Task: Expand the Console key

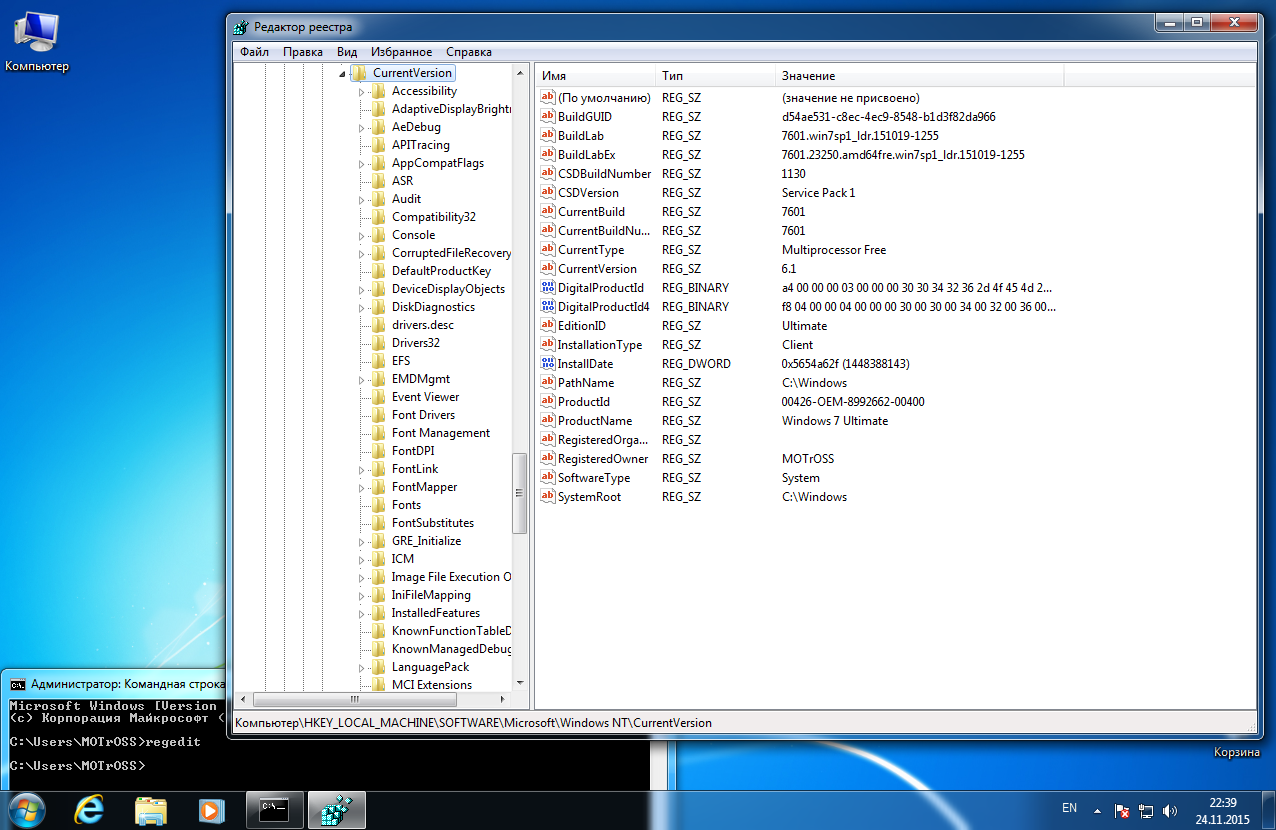Action: 362,236
